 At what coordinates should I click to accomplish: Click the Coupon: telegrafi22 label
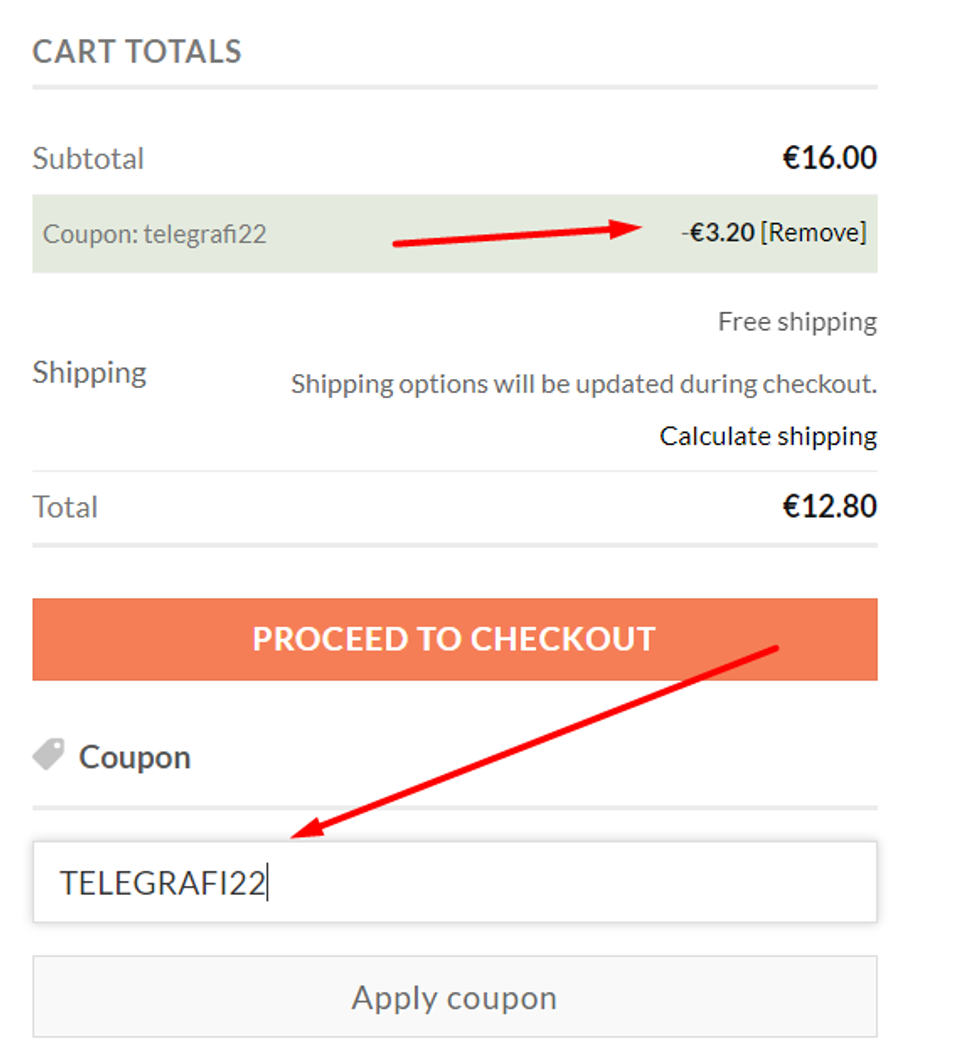point(155,234)
